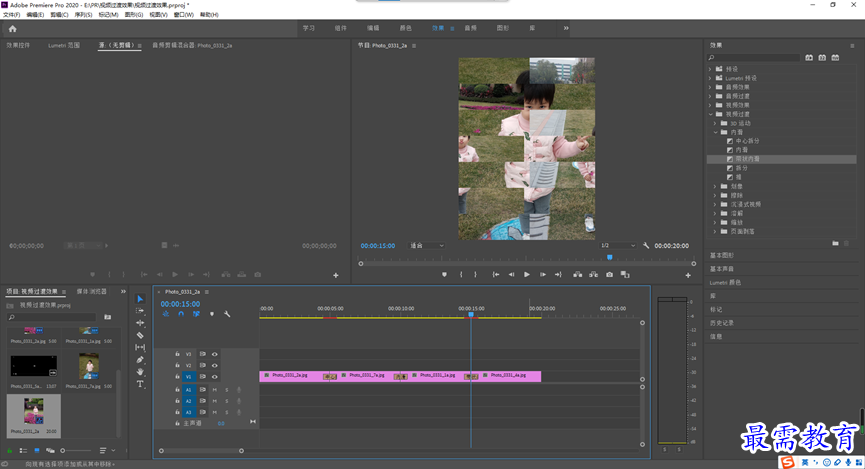Open the Program monitor zoom level dropdown
This screenshot has width=865, height=469.
tap(426, 246)
